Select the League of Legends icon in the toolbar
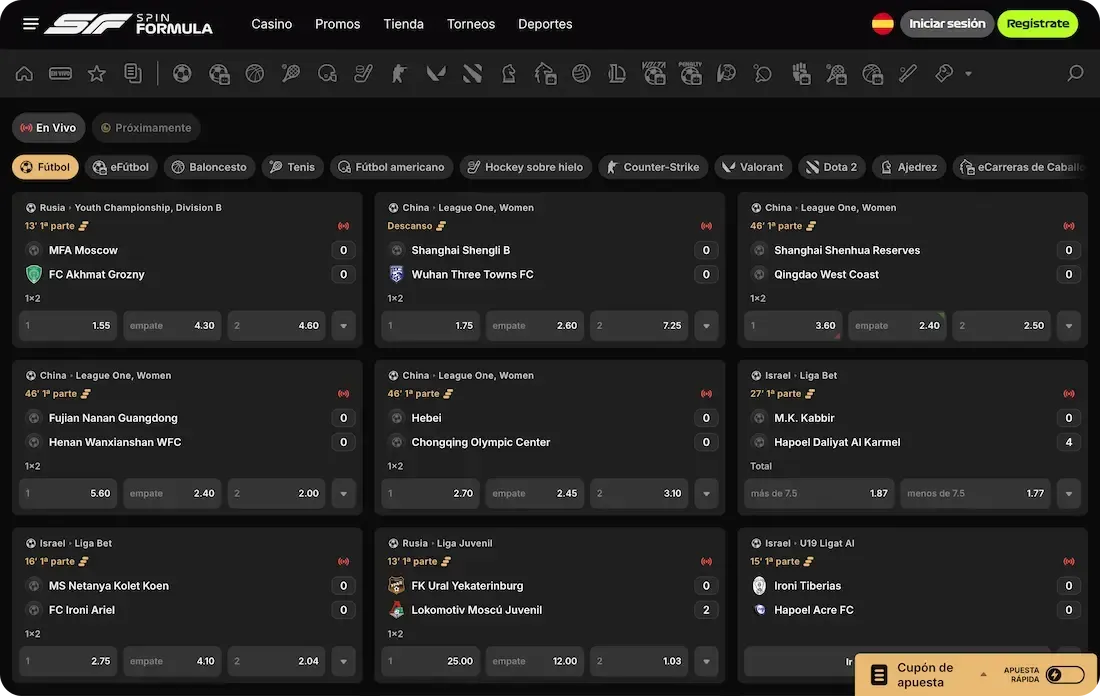 (x=617, y=73)
